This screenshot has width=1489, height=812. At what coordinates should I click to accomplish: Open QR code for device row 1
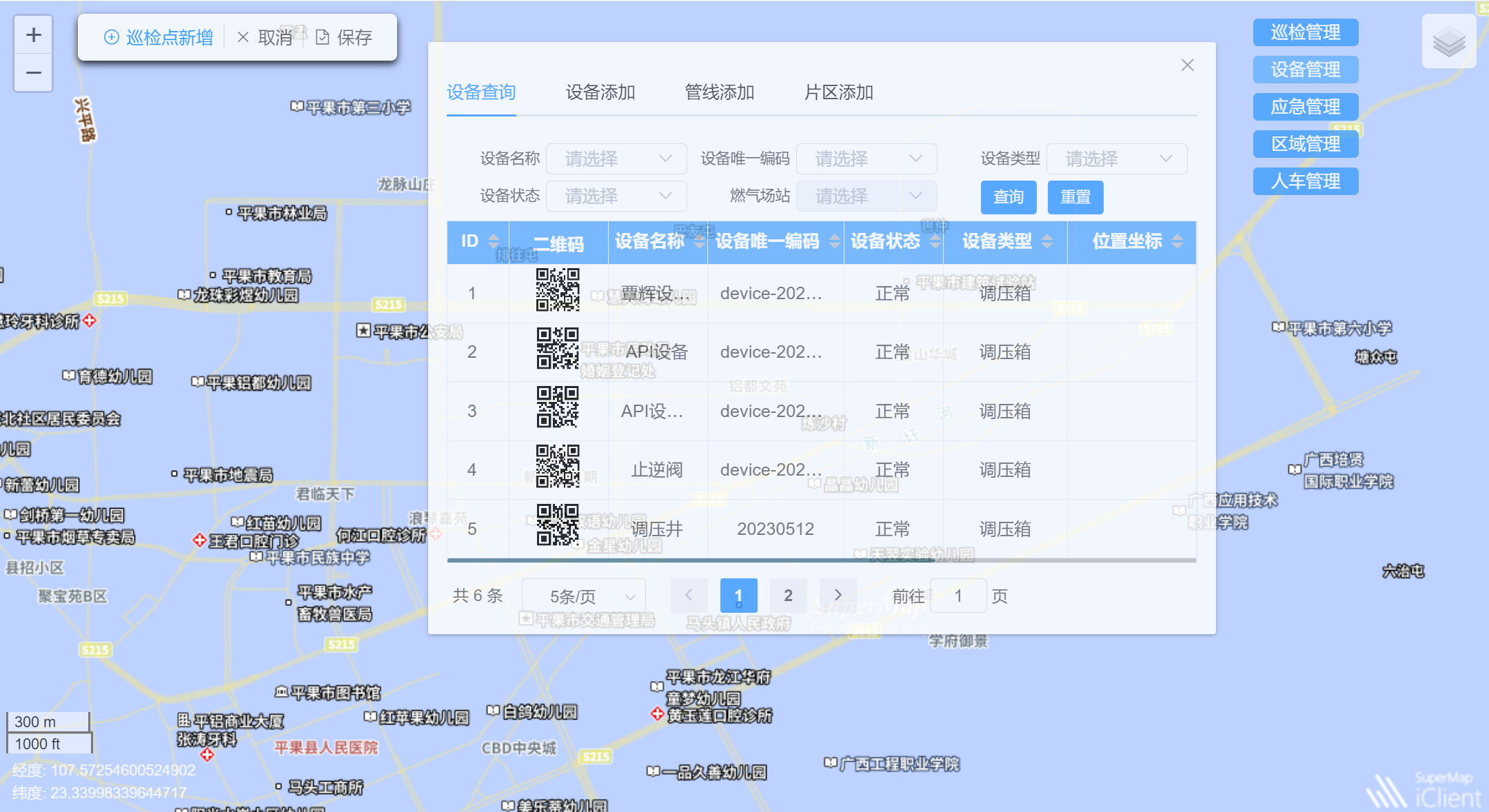[558, 290]
